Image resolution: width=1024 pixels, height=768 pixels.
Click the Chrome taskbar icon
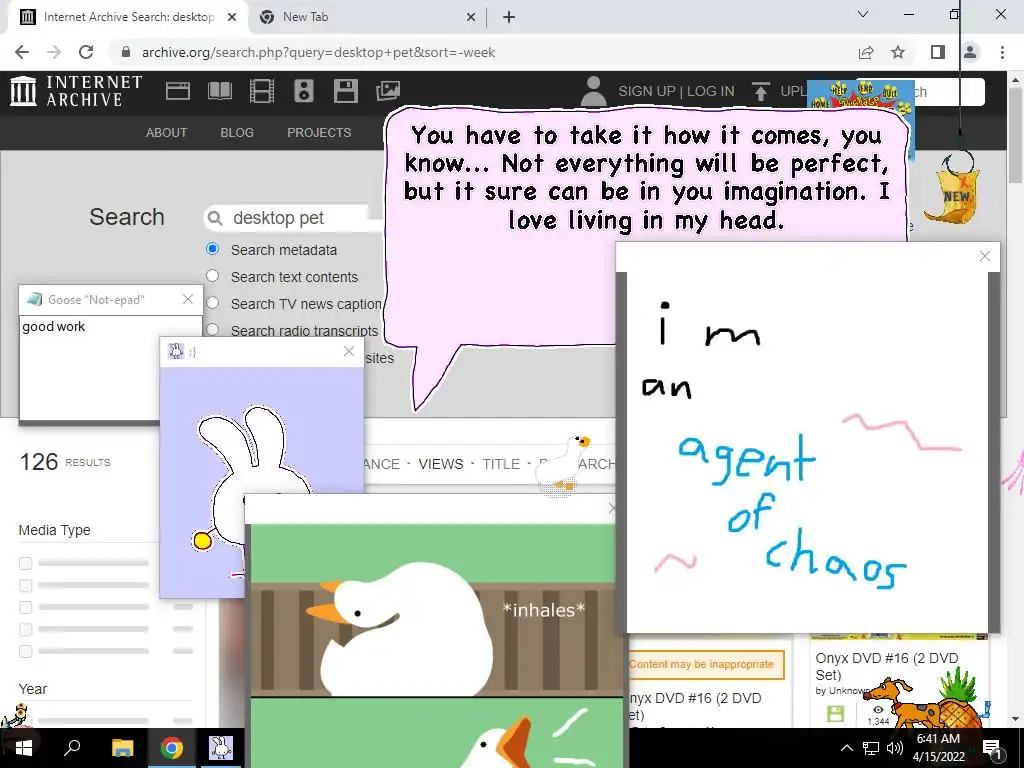click(x=172, y=748)
